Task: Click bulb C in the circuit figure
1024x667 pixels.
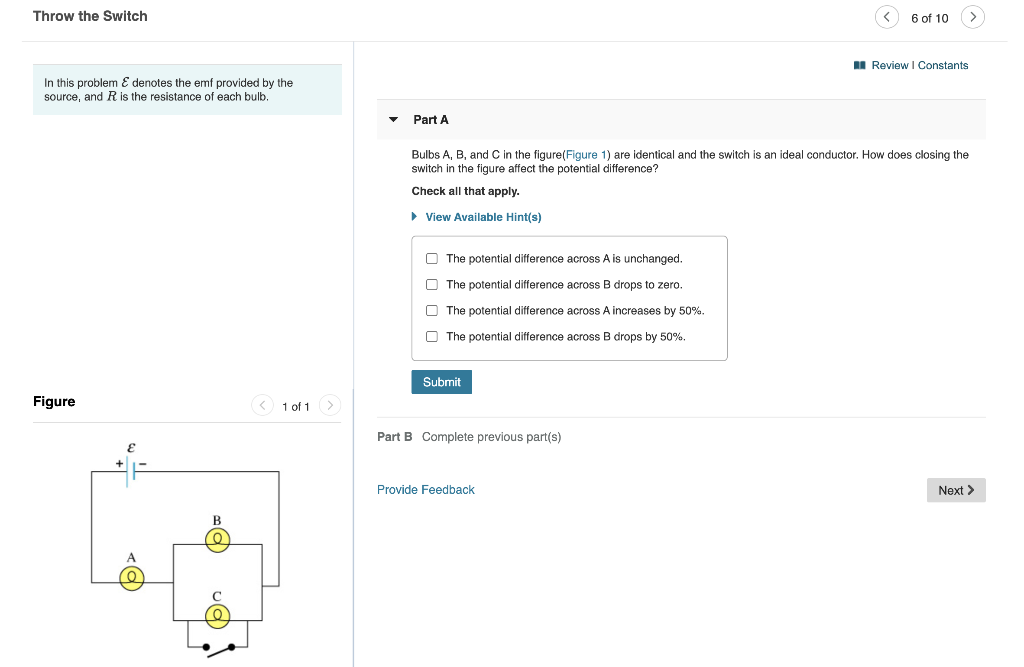Action: (x=217, y=615)
